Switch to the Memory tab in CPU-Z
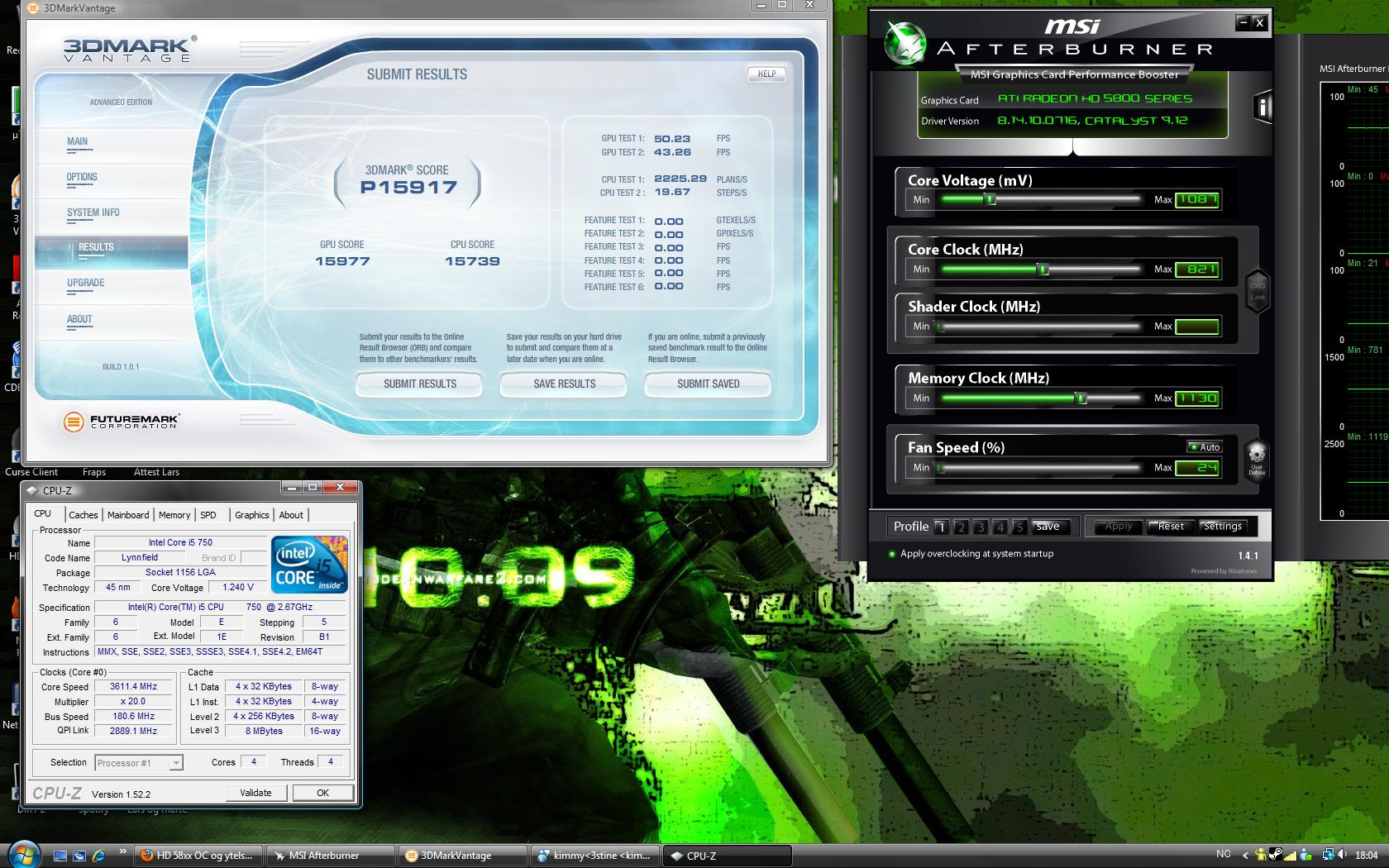This screenshot has height=868, width=1389. click(x=174, y=515)
